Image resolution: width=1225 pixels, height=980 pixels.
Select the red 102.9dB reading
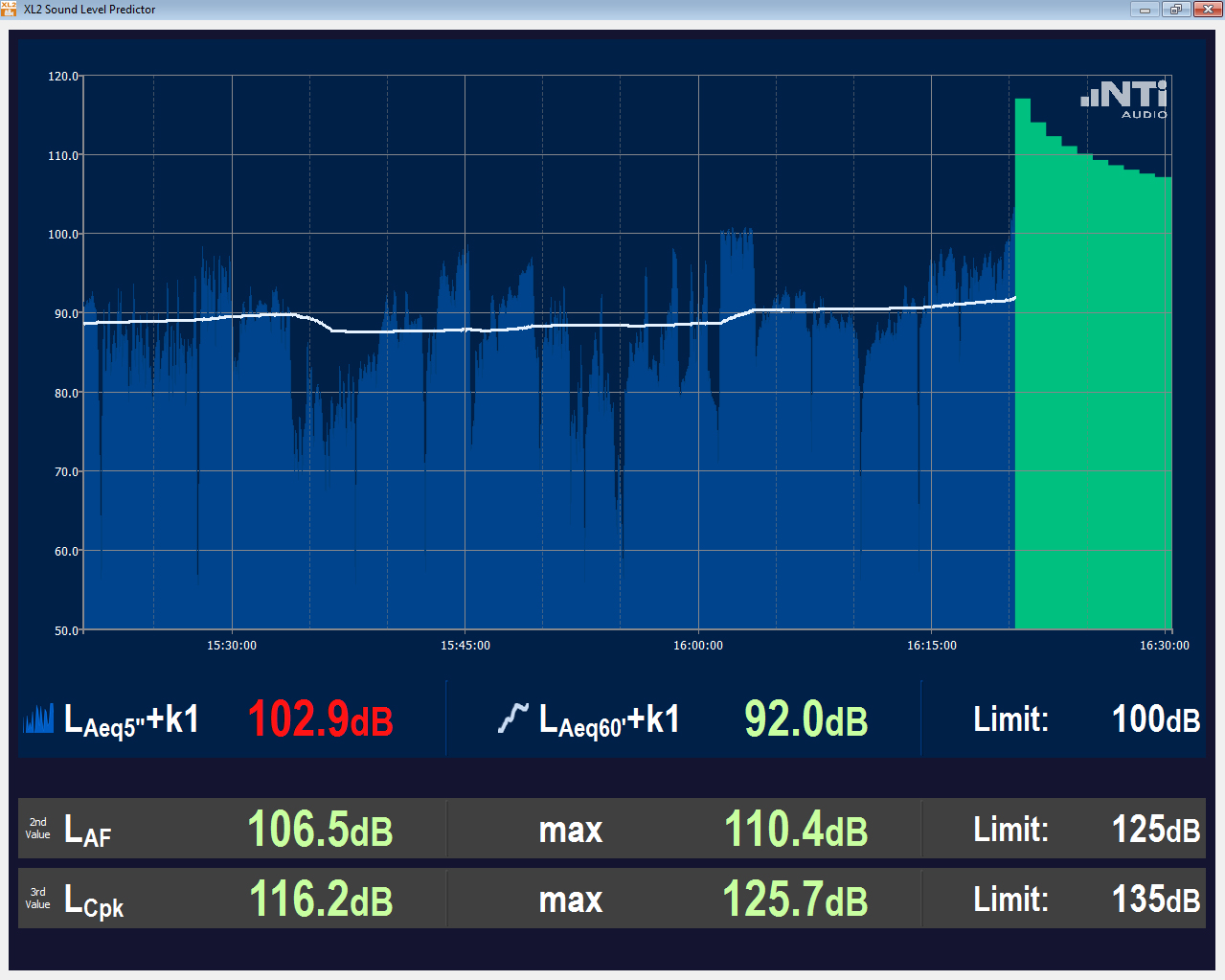[x=320, y=719]
